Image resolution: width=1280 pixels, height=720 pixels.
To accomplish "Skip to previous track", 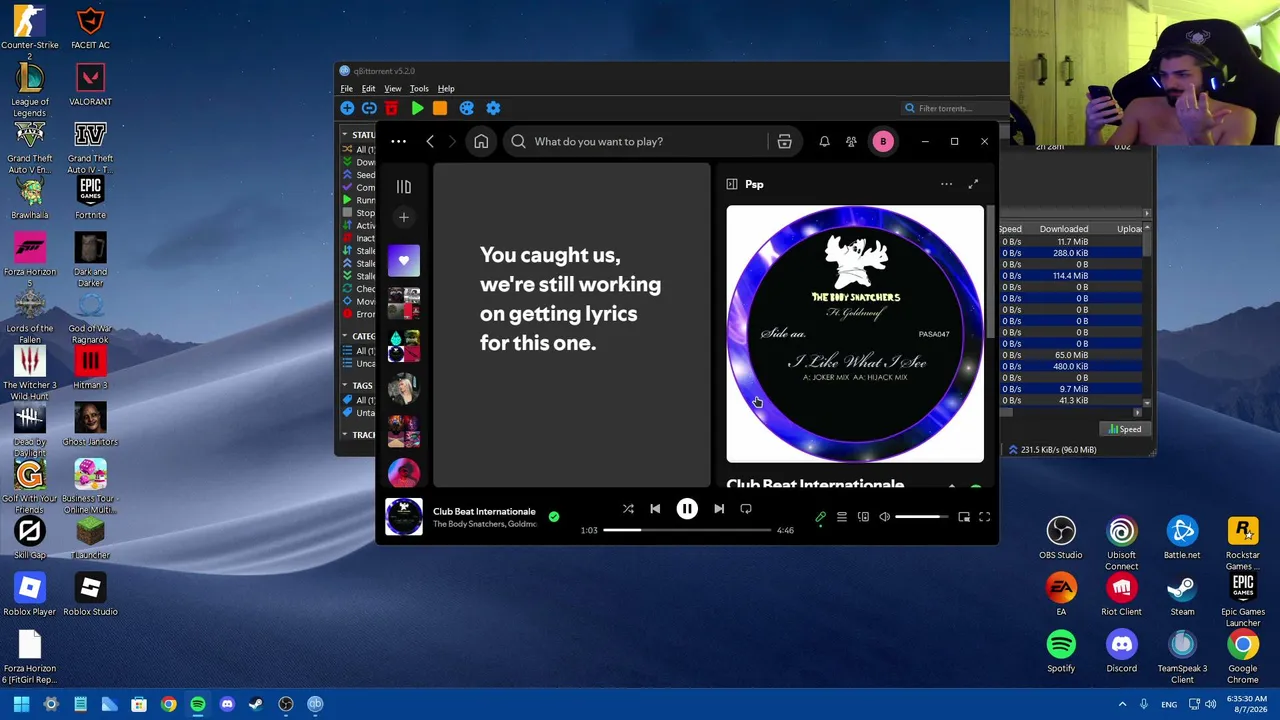I will [655, 509].
